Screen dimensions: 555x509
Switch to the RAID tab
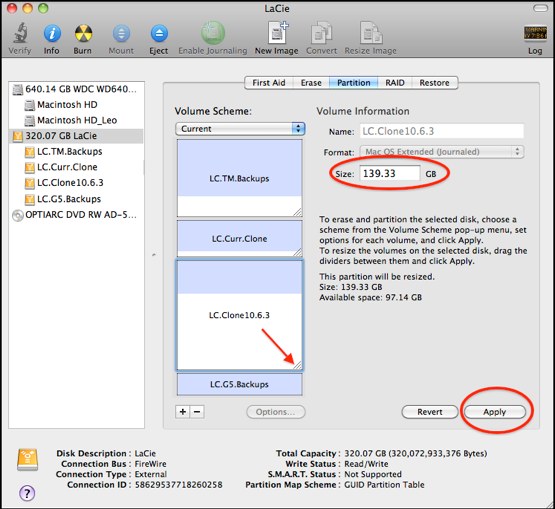pyautogui.click(x=395, y=83)
